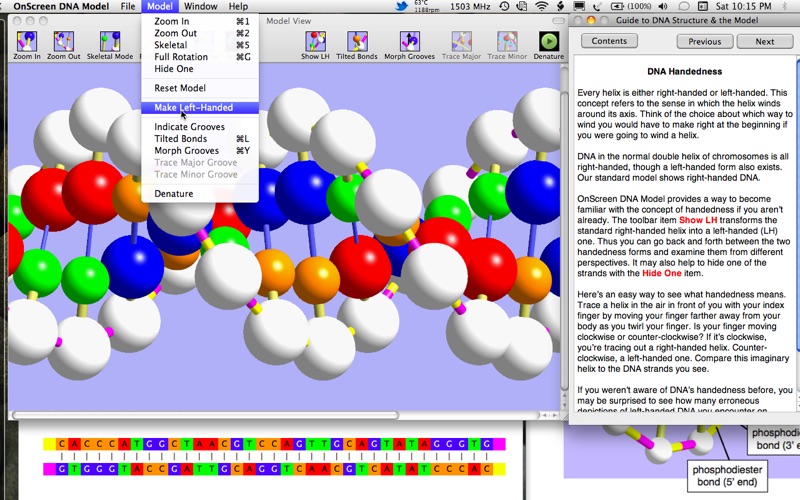Image resolution: width=800 pixels, height=500 pixels.
Task: Click the Morph Grooves toolbar icon
Action: coord(409,45)
